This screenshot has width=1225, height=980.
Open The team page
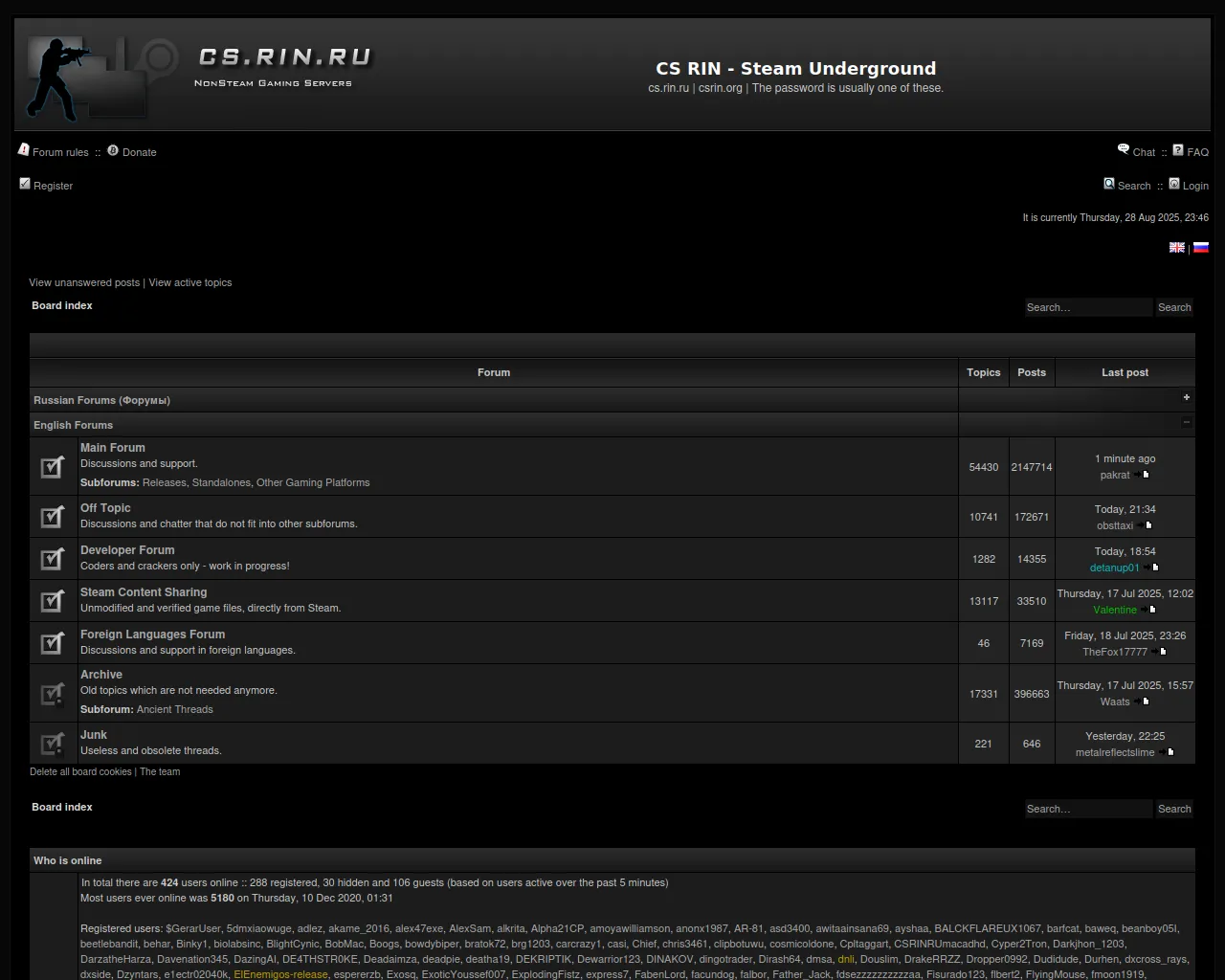point(160,771)
